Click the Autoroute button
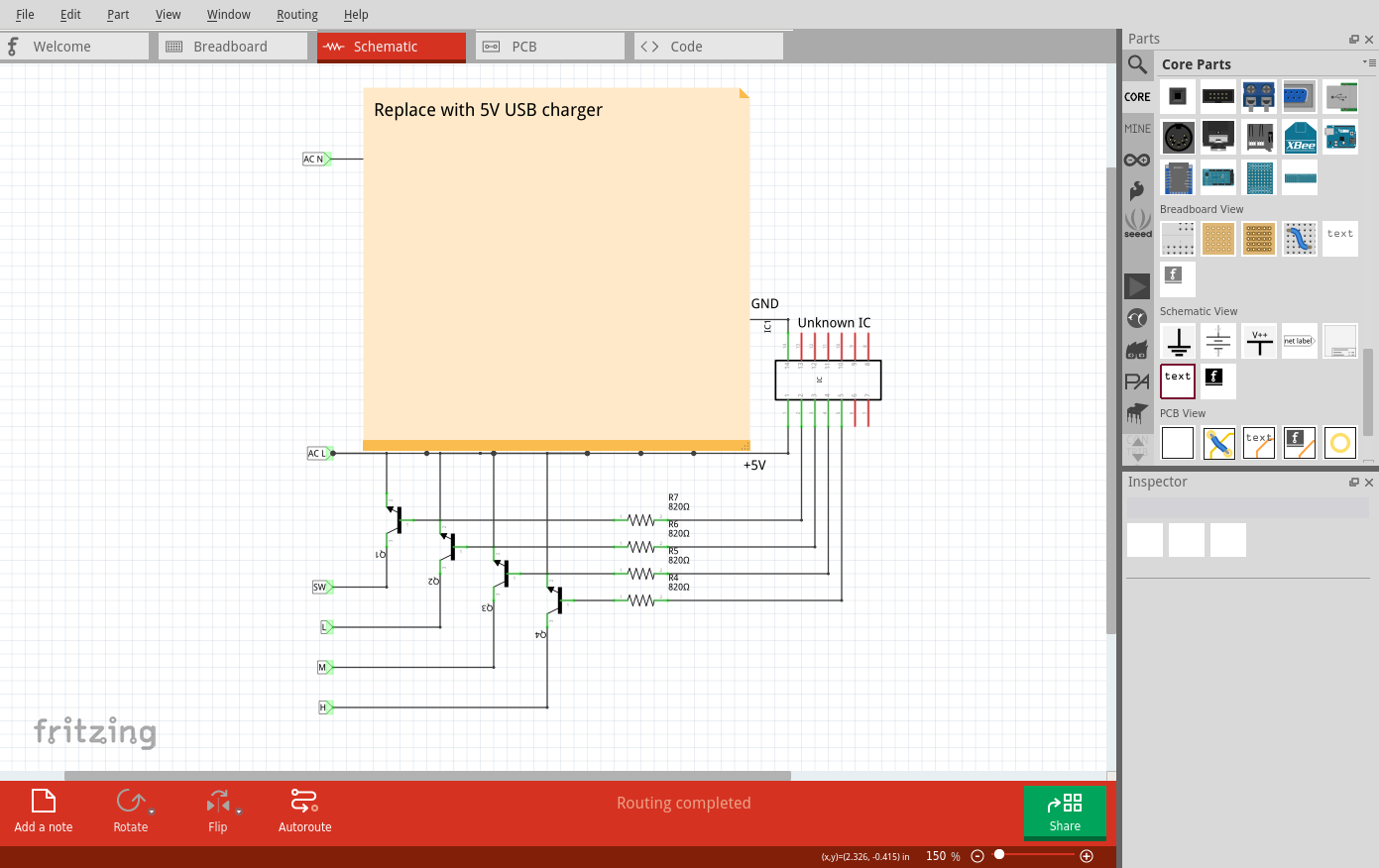 coord(304,812)
